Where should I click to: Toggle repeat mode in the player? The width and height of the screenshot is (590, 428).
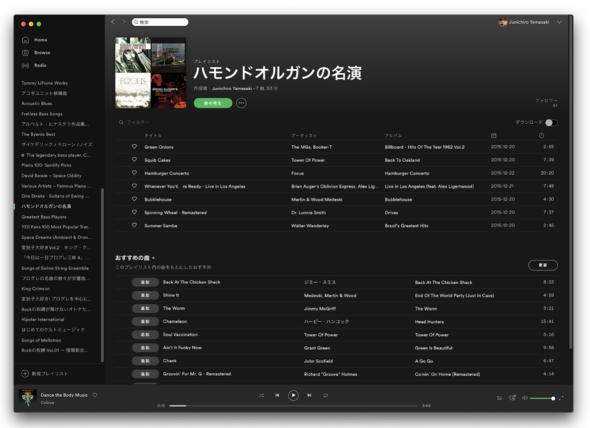pos(325,395)
